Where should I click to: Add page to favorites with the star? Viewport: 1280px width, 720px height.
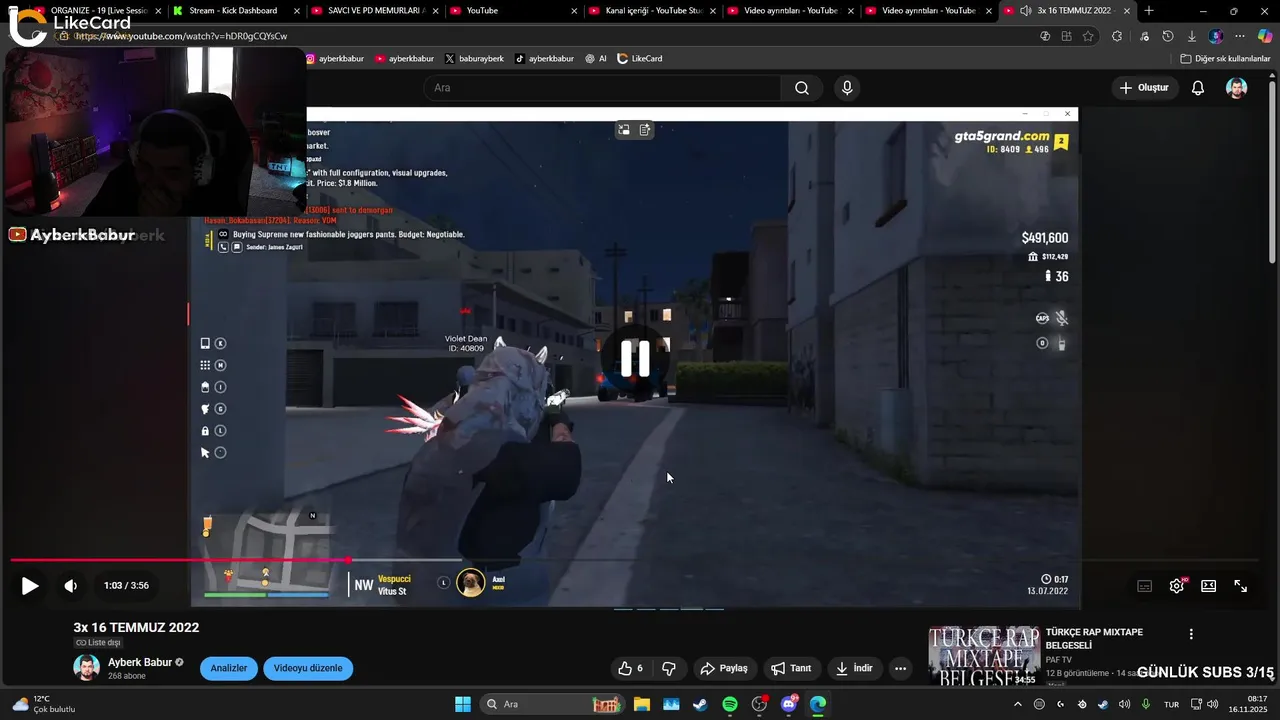click(1088, 36)
